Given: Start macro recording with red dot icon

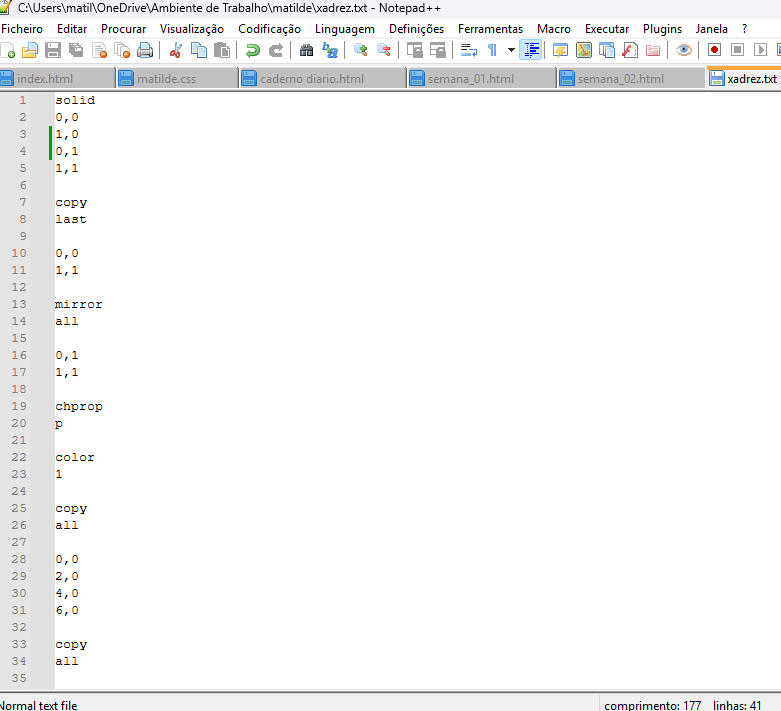Looking at the screenshot, I should tap(714, 50).
